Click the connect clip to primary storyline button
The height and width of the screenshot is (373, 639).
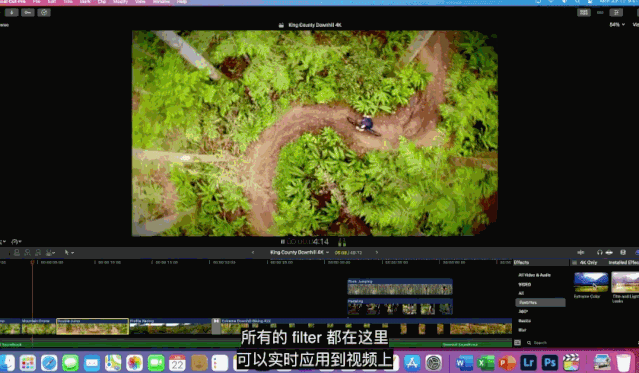17,253
